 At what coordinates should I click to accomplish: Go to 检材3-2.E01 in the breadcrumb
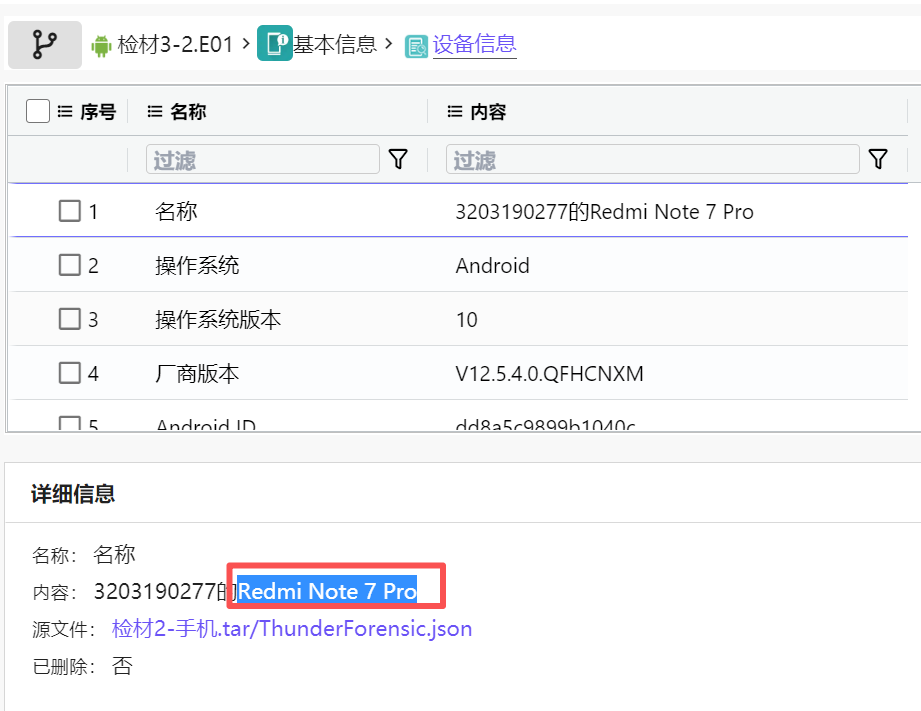[x=175, y=45]
